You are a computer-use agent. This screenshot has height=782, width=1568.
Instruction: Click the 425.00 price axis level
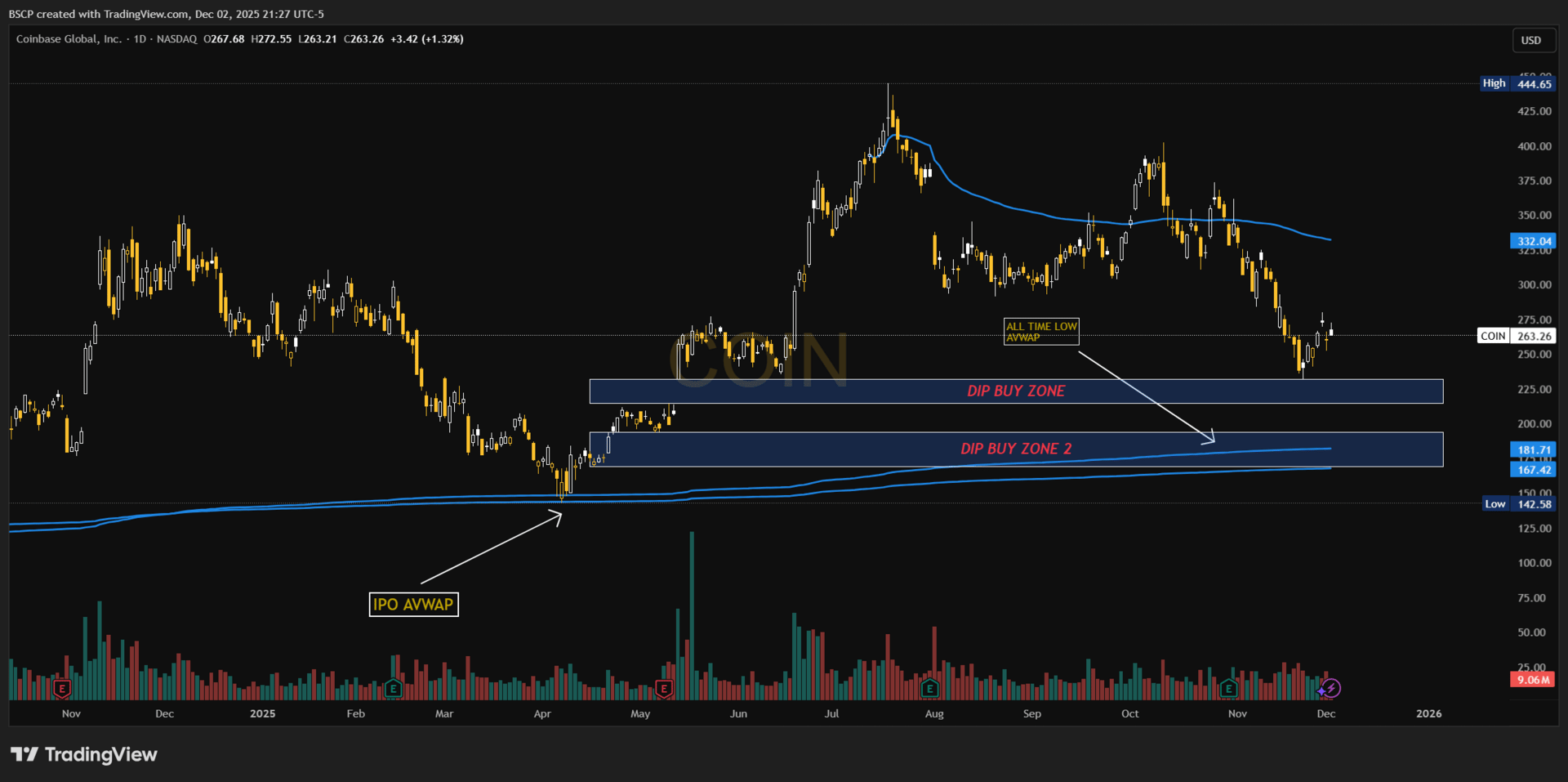(1535, 111)
